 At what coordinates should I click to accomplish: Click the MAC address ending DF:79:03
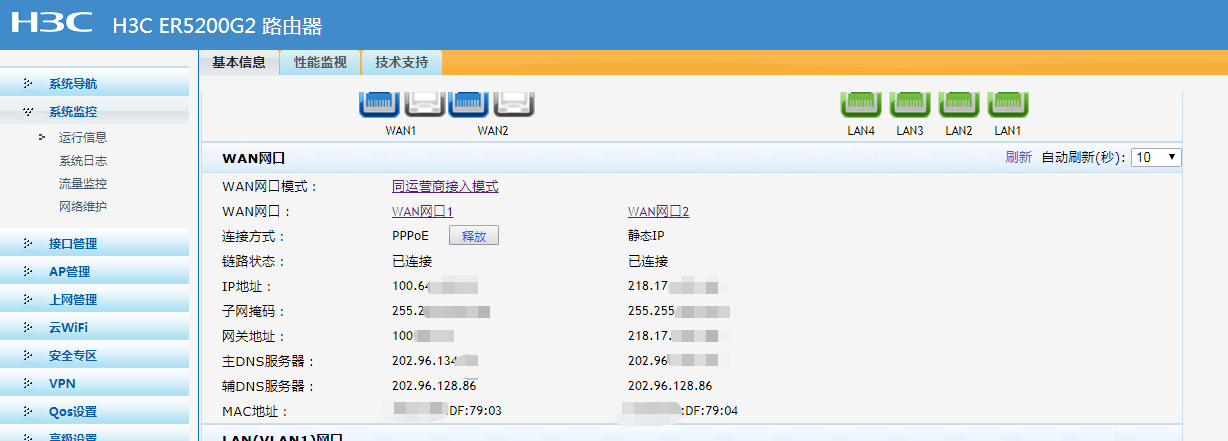click(x=447, y=410)
